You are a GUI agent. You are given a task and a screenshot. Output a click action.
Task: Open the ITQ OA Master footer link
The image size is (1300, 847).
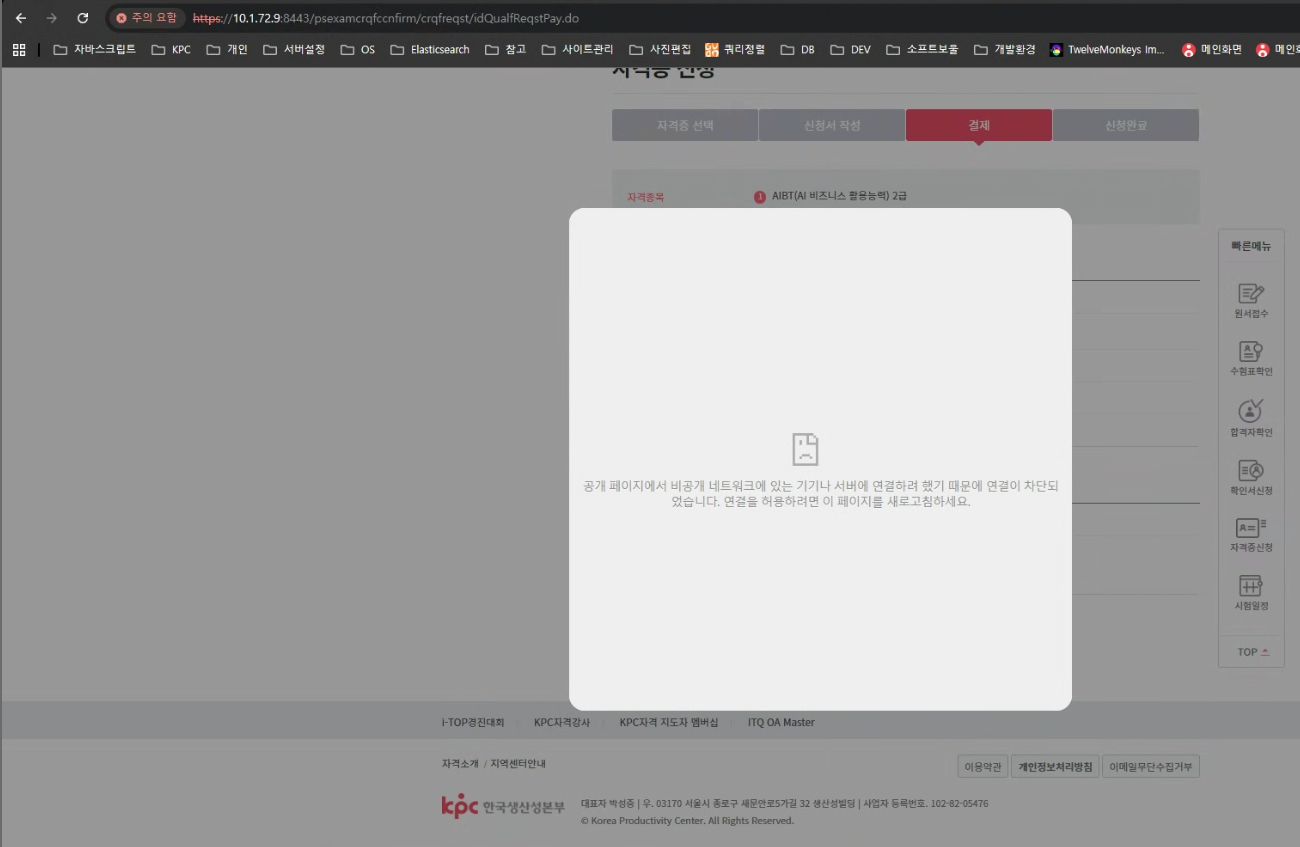(x=781, y=722)
